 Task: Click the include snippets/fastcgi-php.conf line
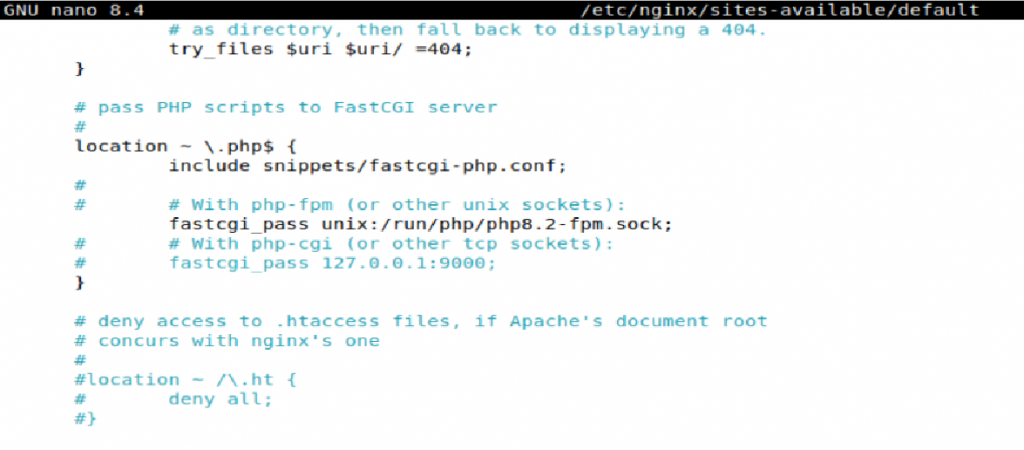point(368,165)
